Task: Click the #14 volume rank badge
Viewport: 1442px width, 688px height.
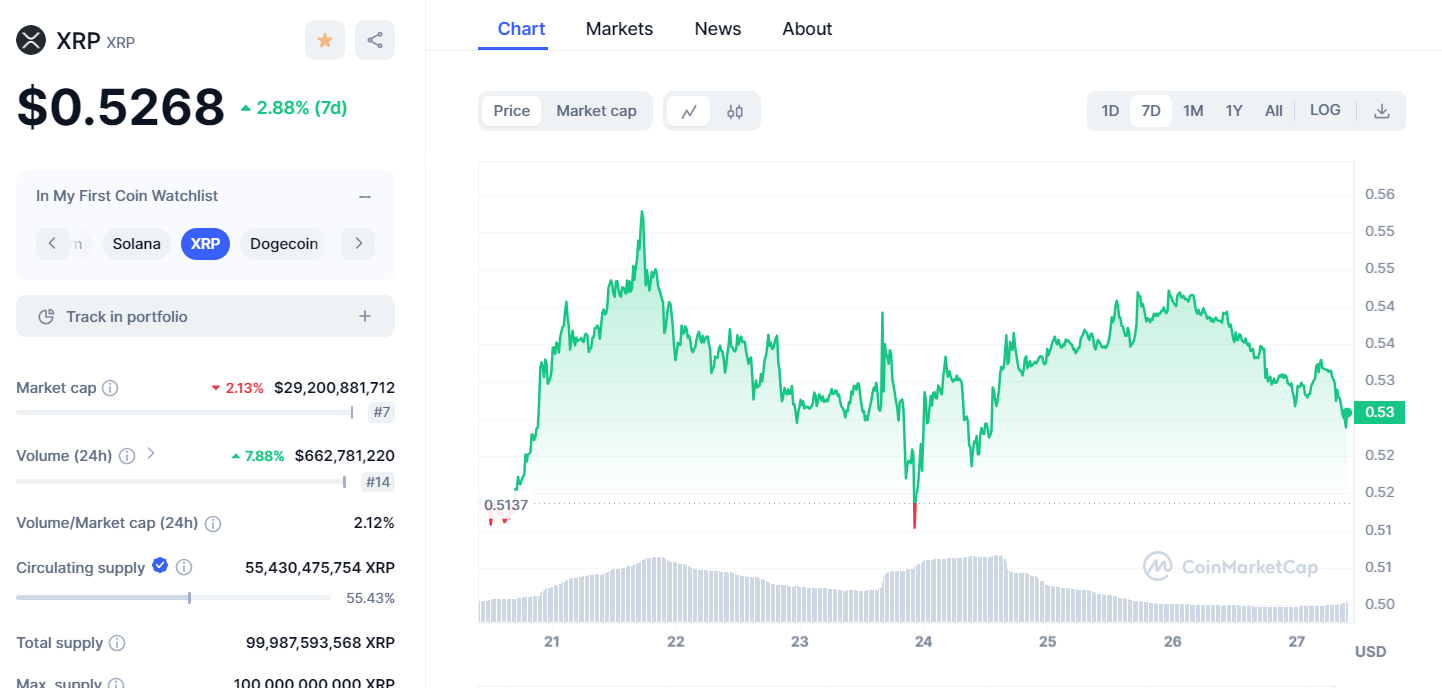Action: point(378,482)
